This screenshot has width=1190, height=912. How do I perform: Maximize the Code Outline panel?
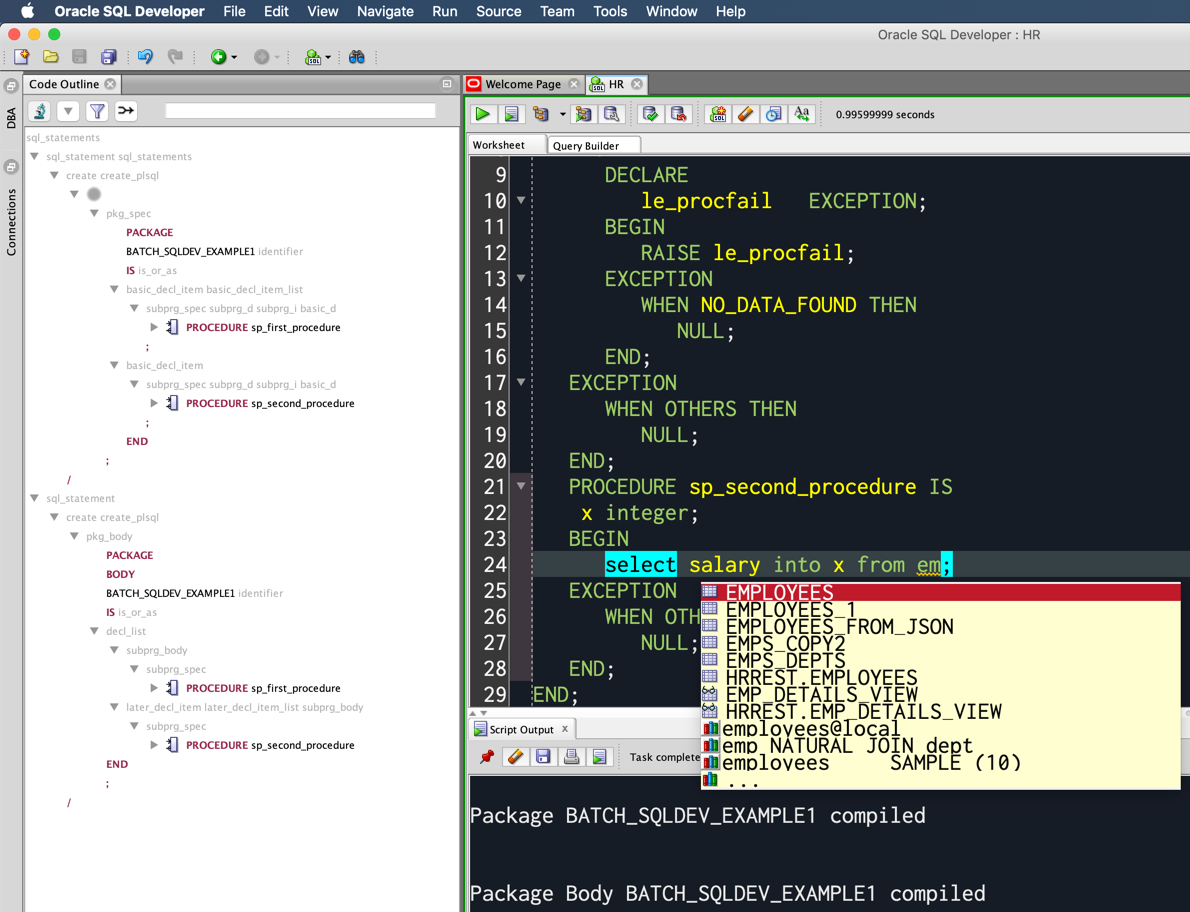coord(447,83)
